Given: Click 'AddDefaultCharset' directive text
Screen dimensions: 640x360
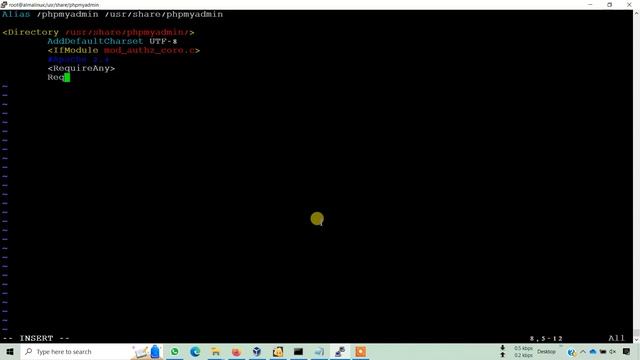Looking at the screenshot, I should tap(95, 41).
